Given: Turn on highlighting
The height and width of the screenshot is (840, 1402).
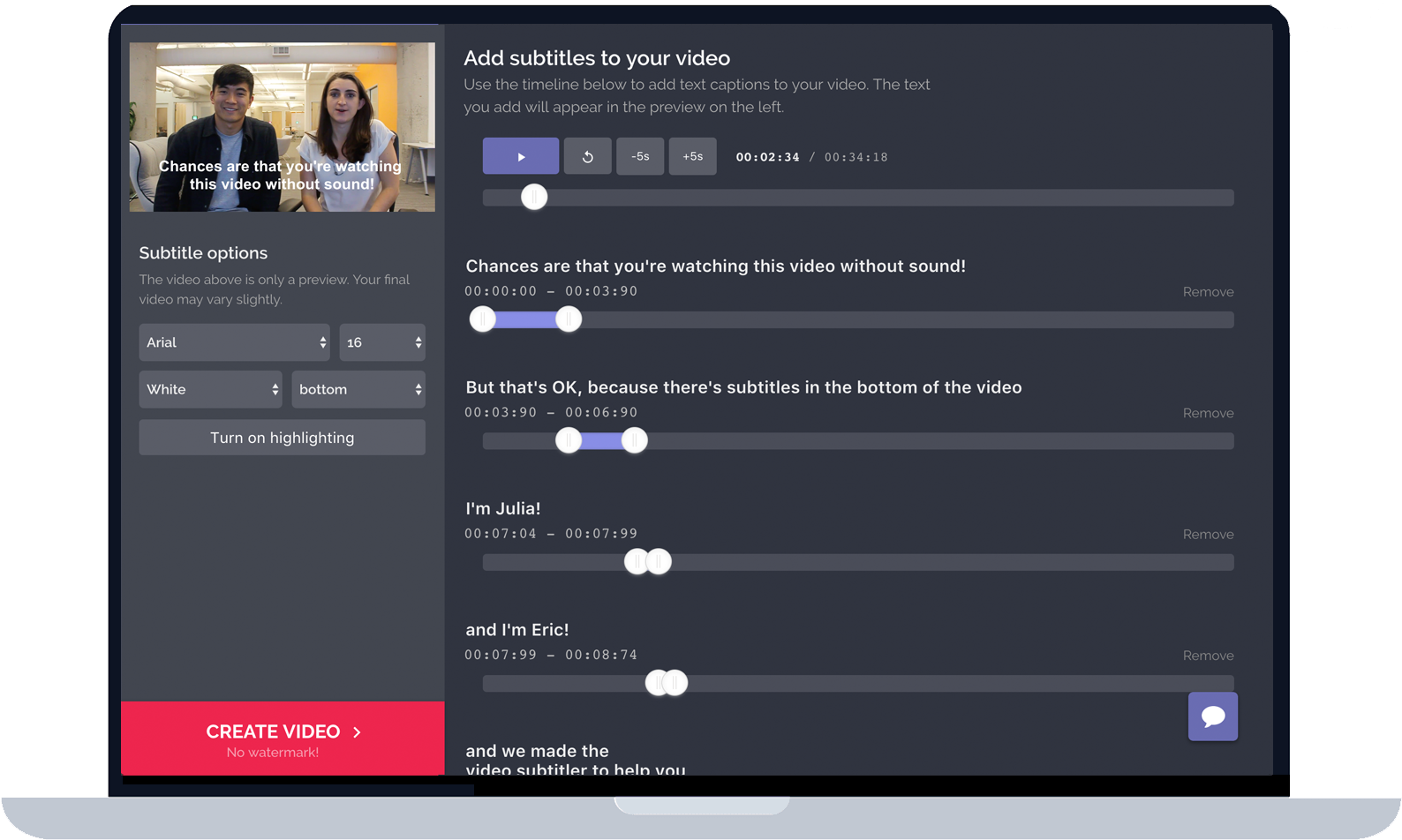Looking at the screenshot, I should (x=283, y=438).
